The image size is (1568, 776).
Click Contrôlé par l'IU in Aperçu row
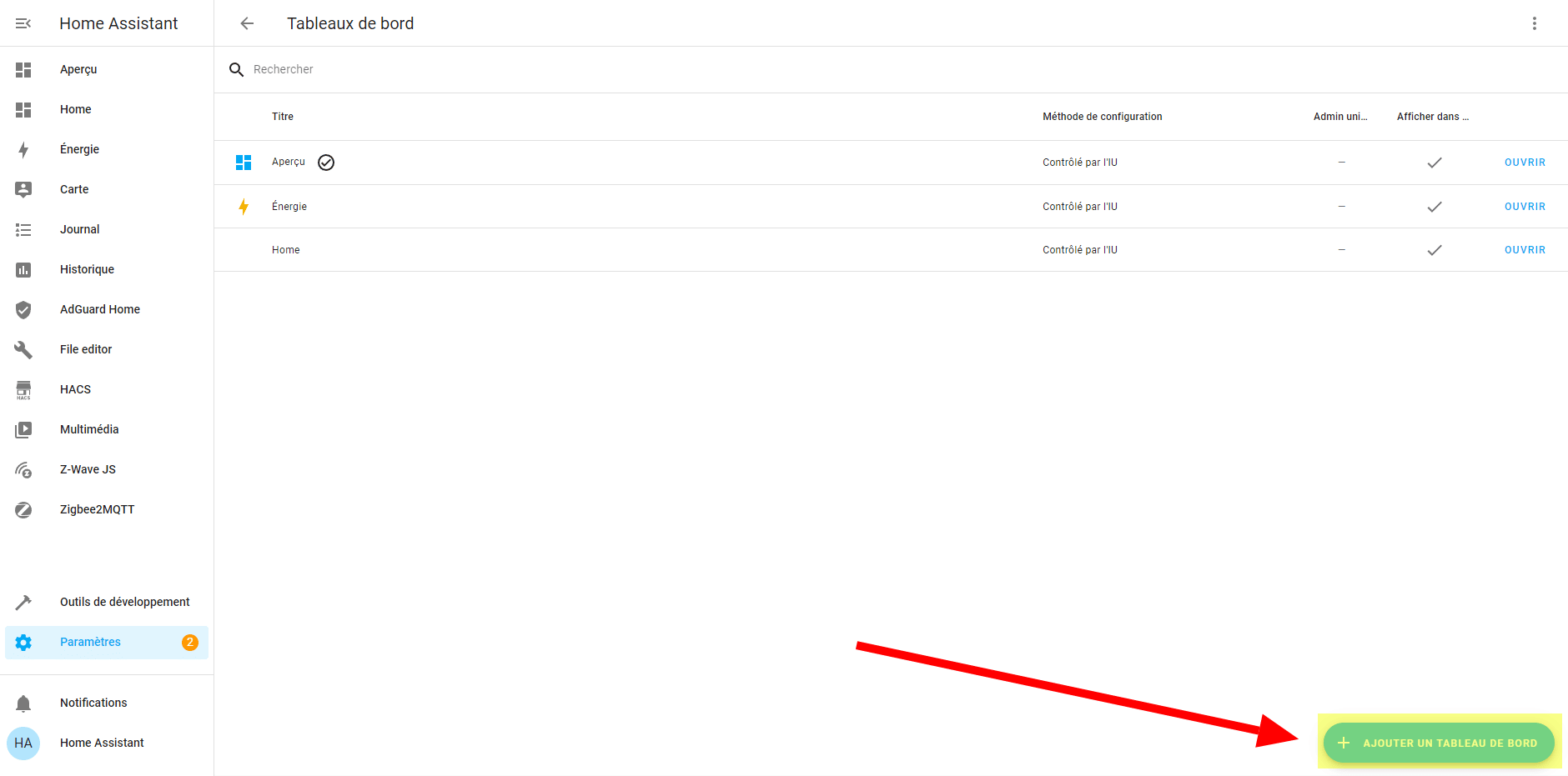(x=1080, y=163)
